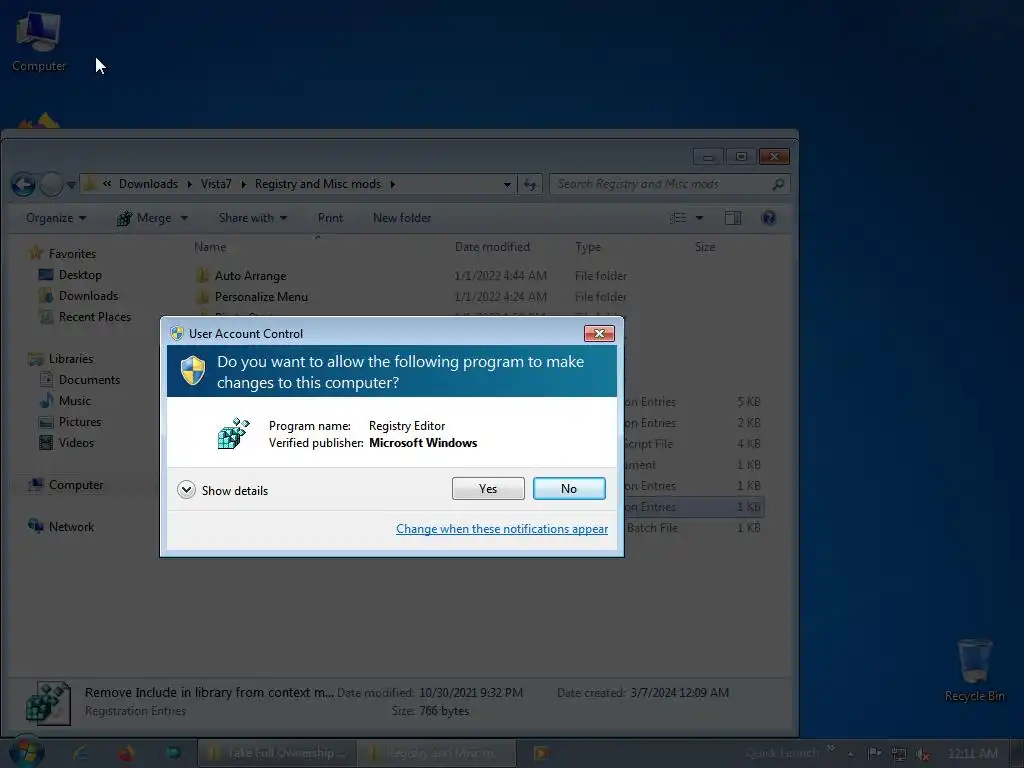Open recent pages dropdown beside Forward button
The width and height of the screenshot is (1024, 768).
coord(71,185)
